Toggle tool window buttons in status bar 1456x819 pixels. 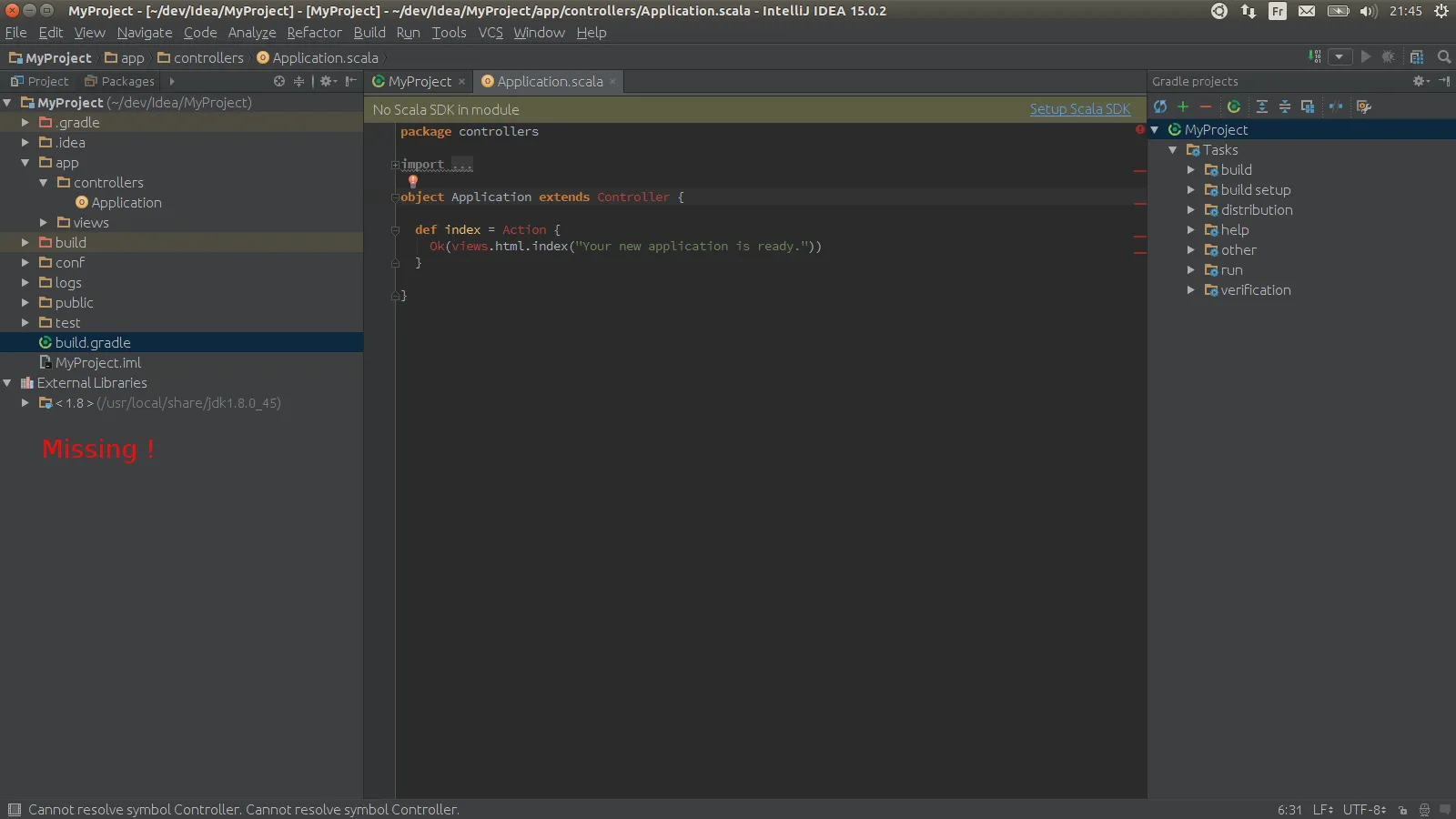14,809
